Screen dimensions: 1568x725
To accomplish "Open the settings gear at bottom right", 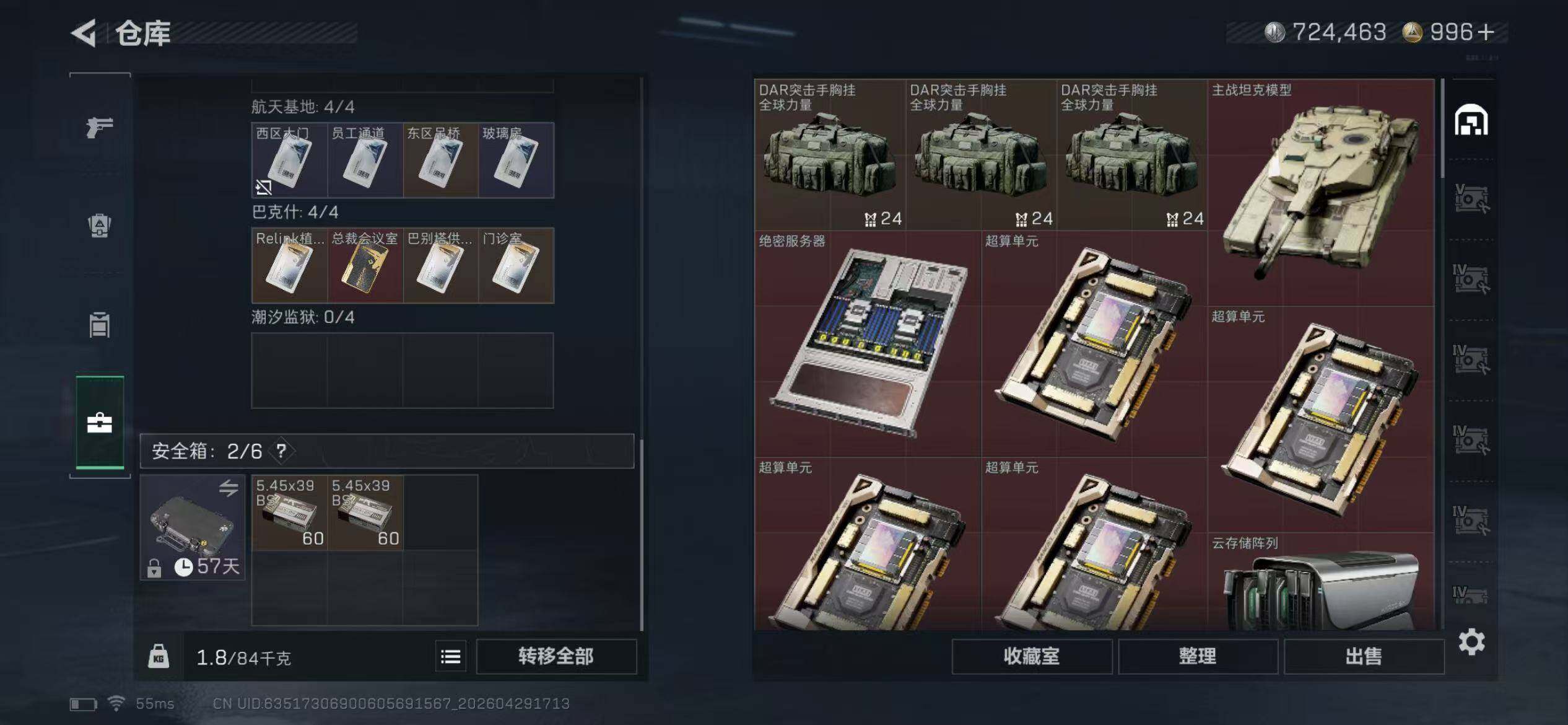I will 1471,642.
